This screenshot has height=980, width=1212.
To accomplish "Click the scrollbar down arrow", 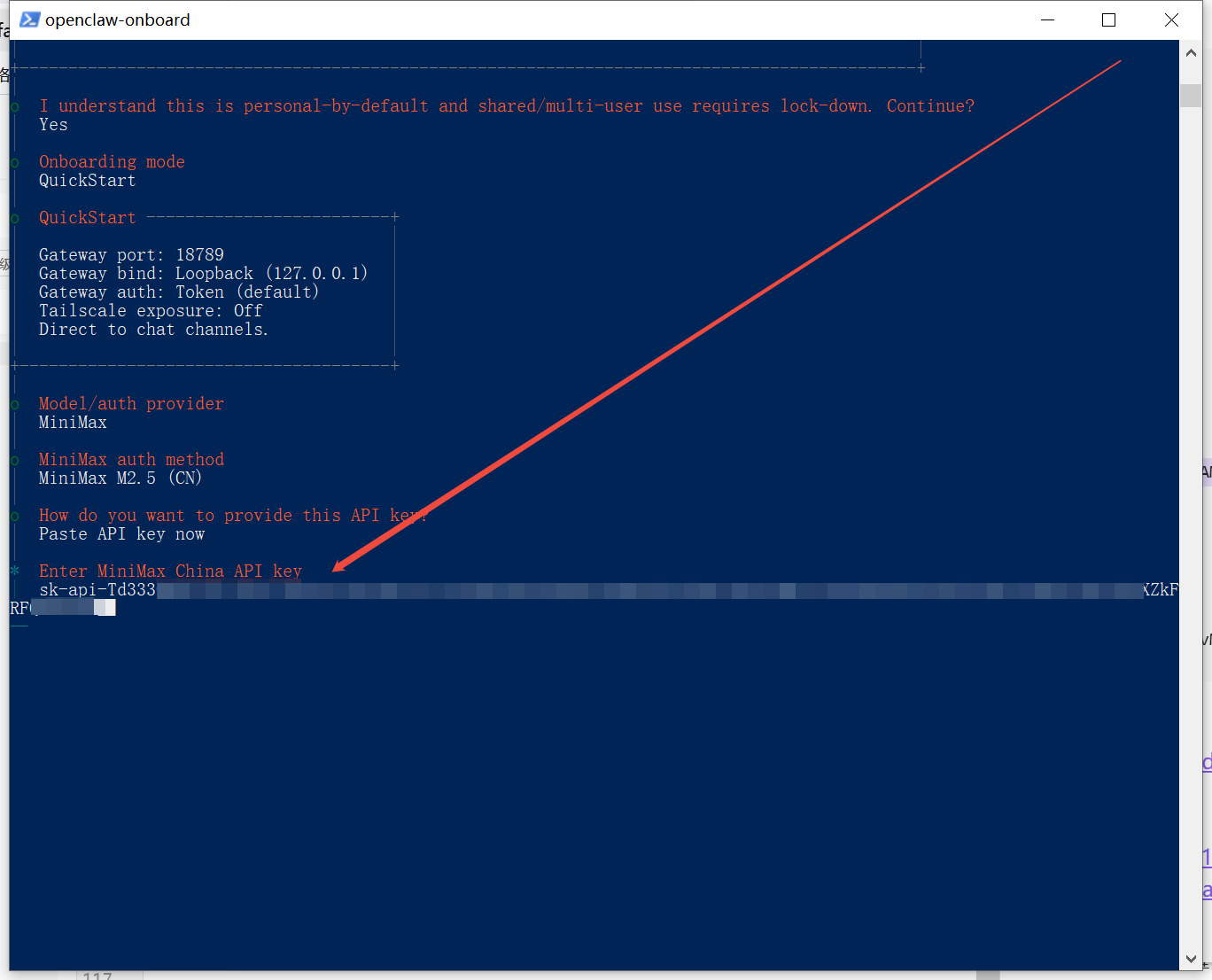I will (1191, 959).
